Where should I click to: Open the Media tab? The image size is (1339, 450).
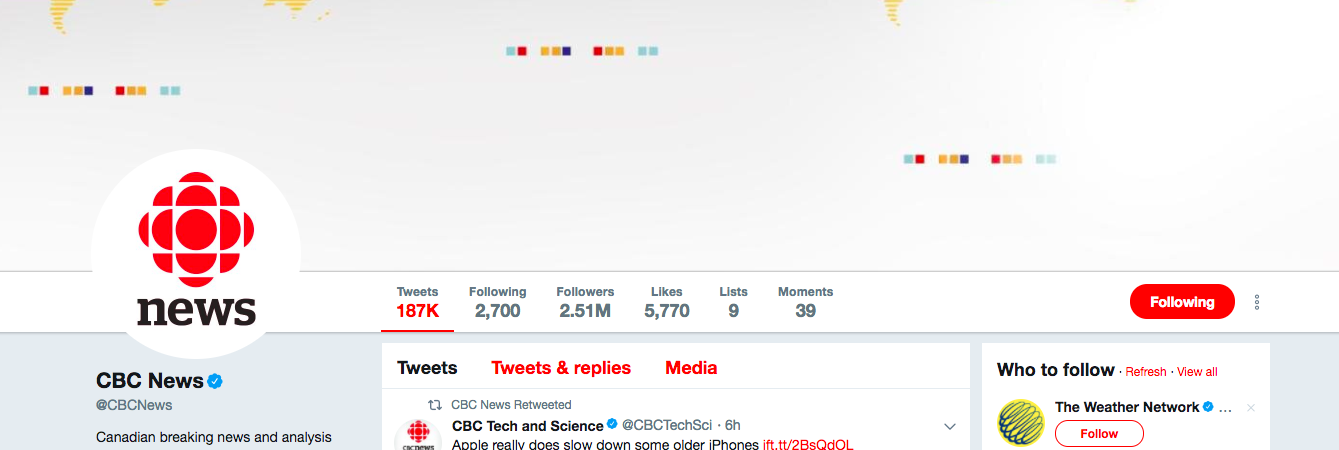pyautogui.click(x=691, y=368)
